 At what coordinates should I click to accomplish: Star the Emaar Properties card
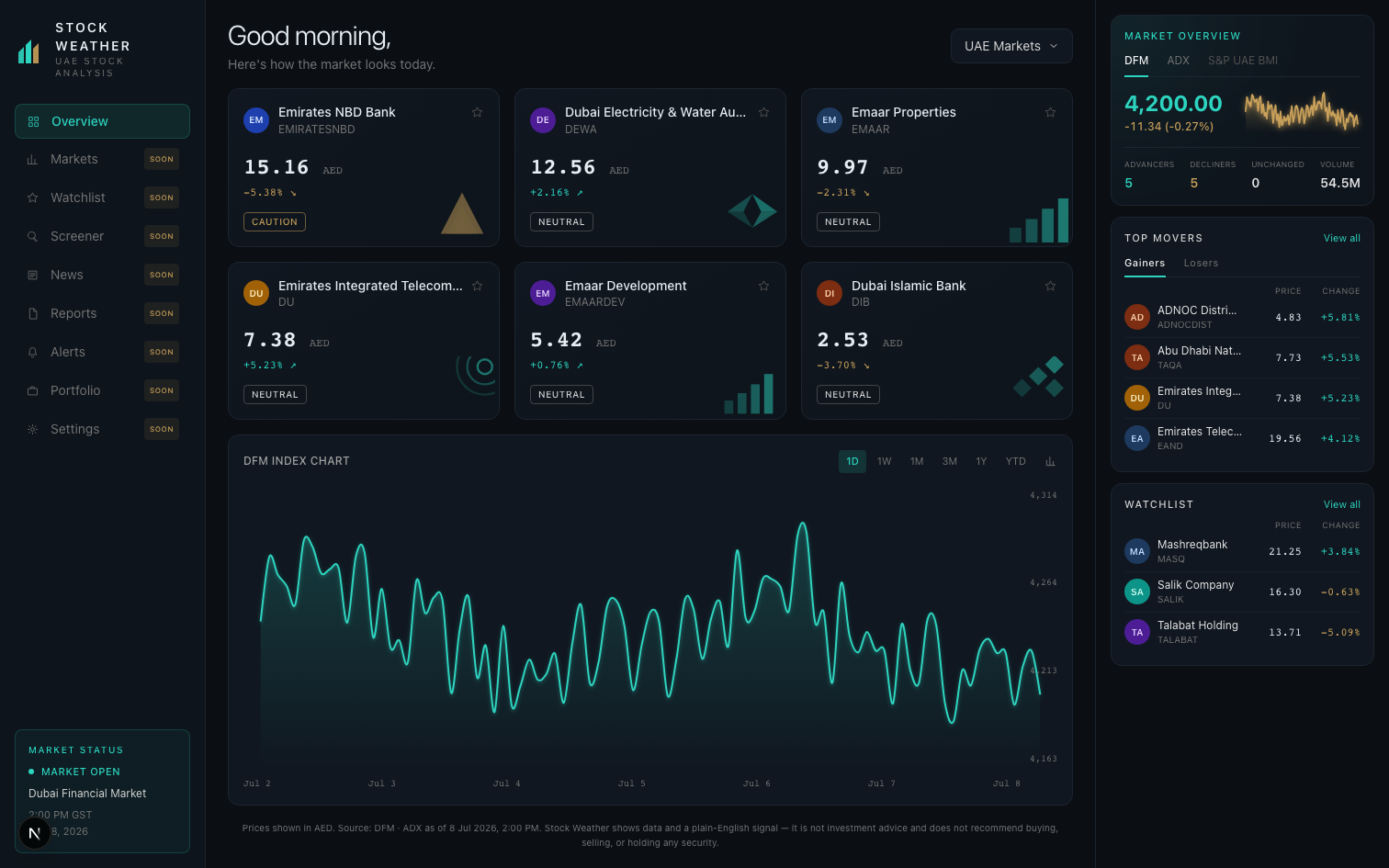coord(1050,112)
